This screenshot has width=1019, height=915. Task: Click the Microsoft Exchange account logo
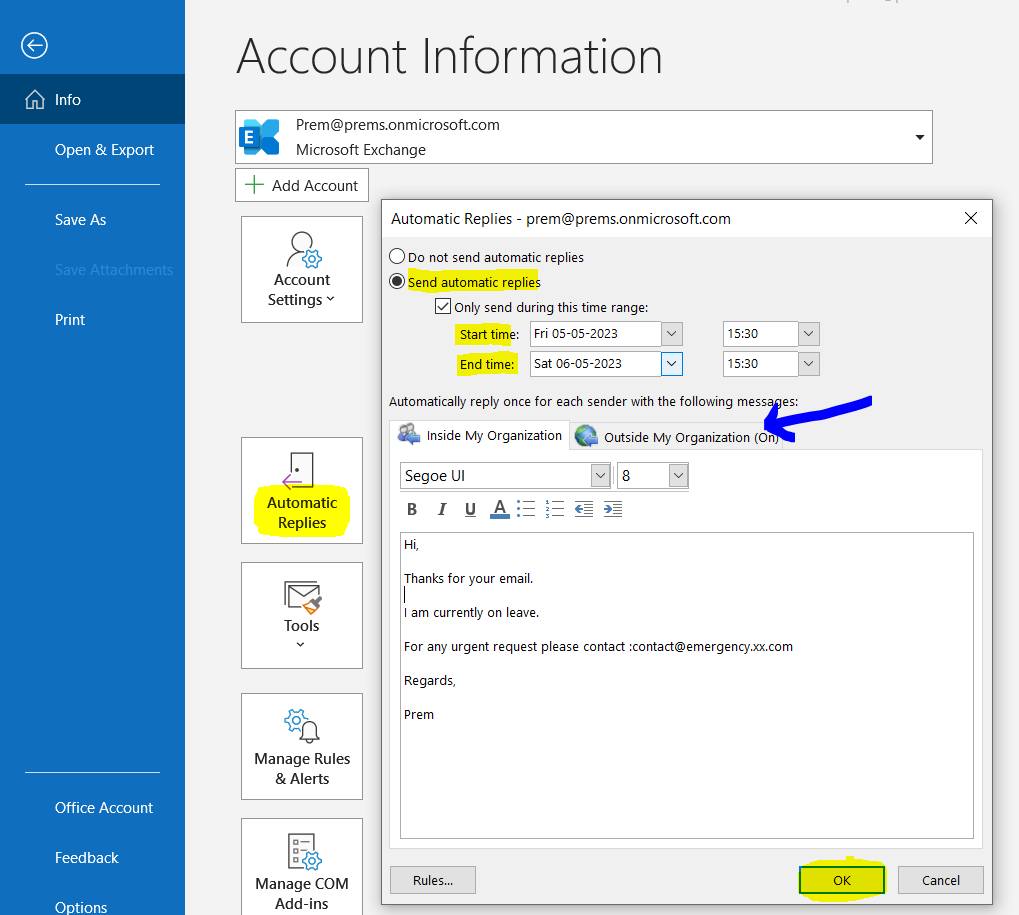coord(259,137)
